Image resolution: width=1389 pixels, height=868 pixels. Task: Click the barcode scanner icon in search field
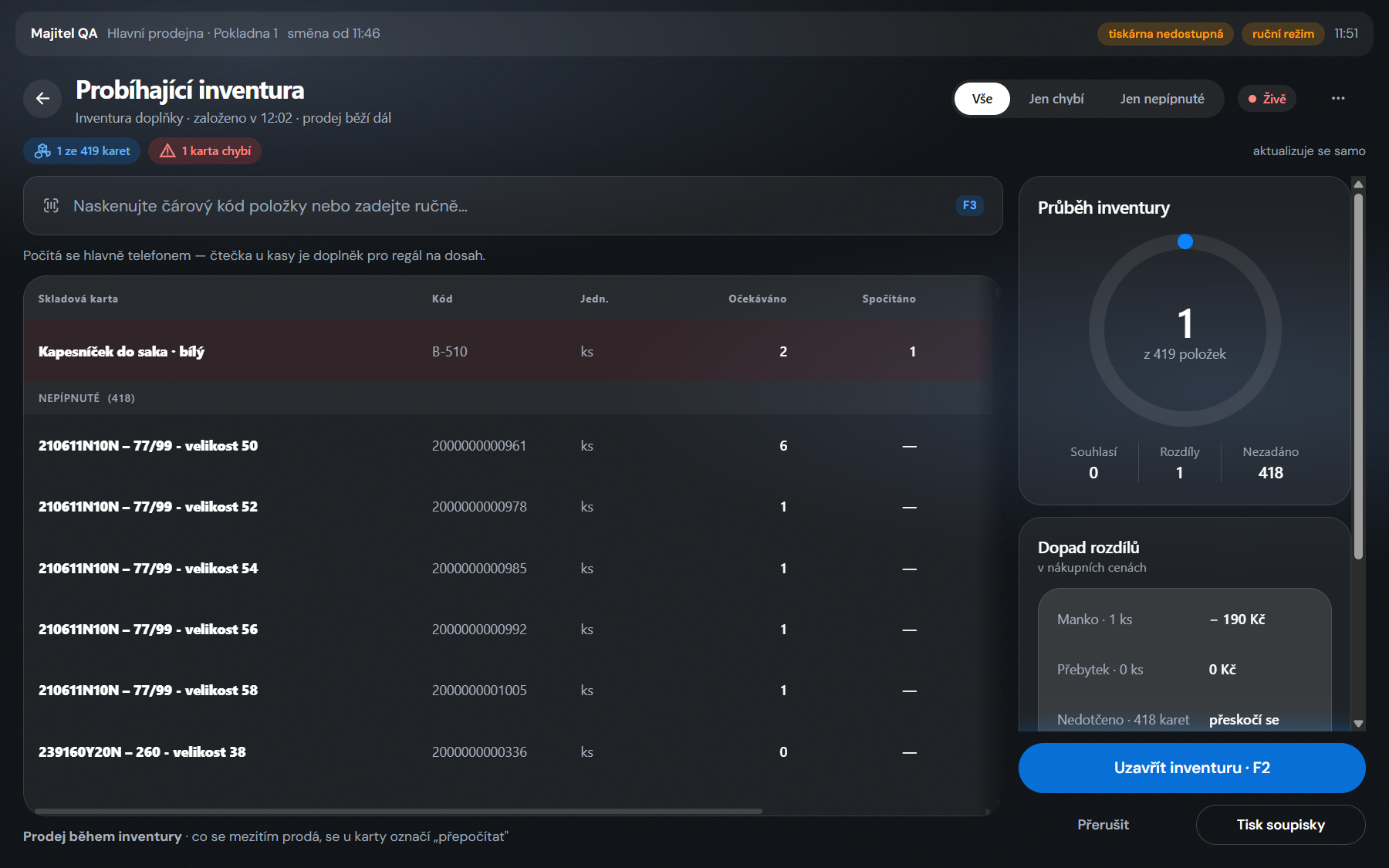click(52, 206)
